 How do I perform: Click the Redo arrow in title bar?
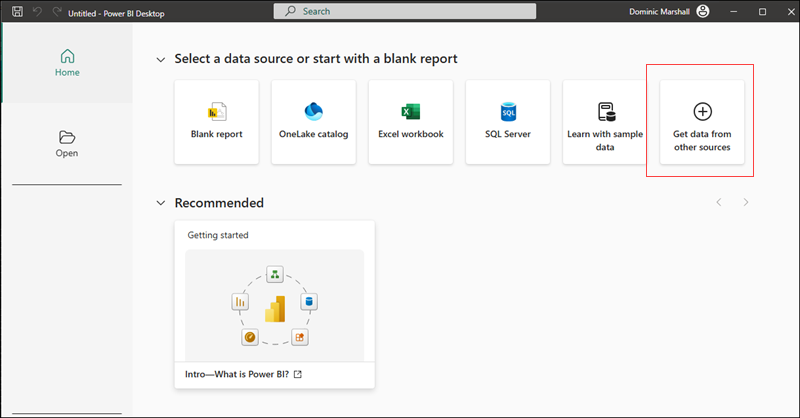click(x=55, y=11)
